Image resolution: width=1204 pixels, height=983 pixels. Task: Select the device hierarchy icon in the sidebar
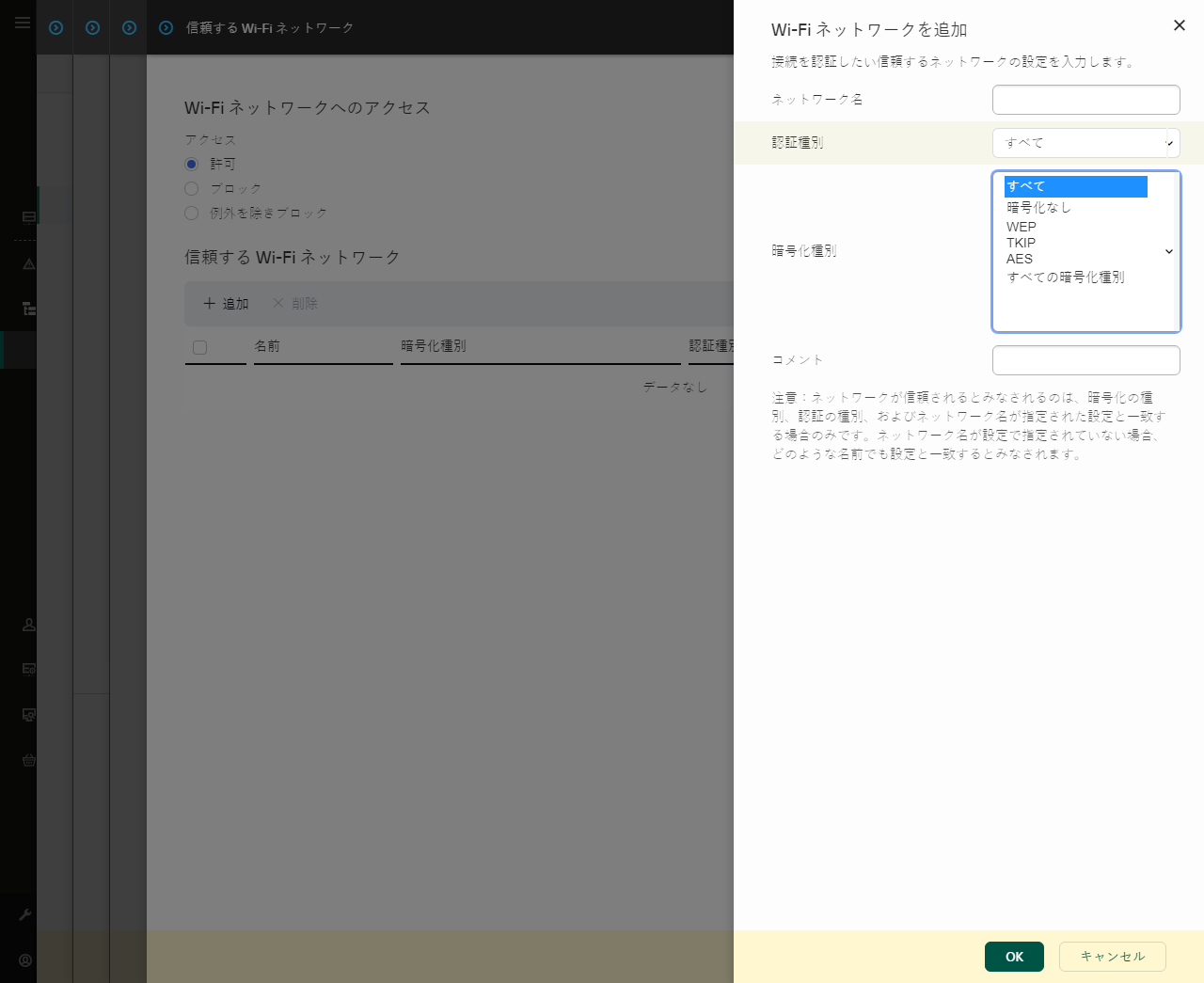coord(28,309)
